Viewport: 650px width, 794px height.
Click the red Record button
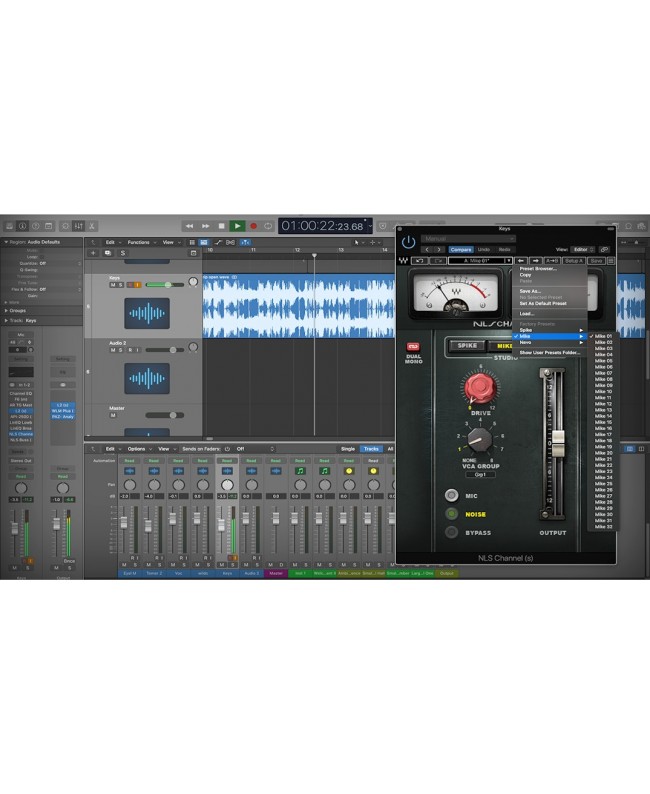tap(254, 226)
